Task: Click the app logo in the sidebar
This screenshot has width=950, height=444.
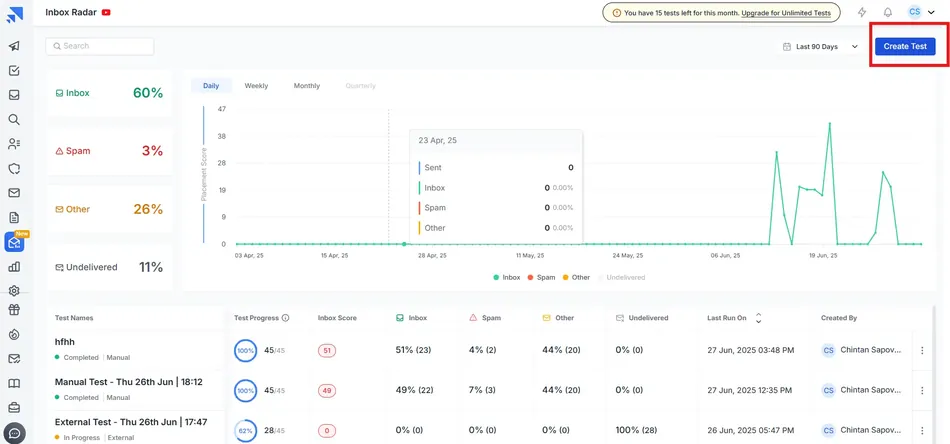Action: 14,15
